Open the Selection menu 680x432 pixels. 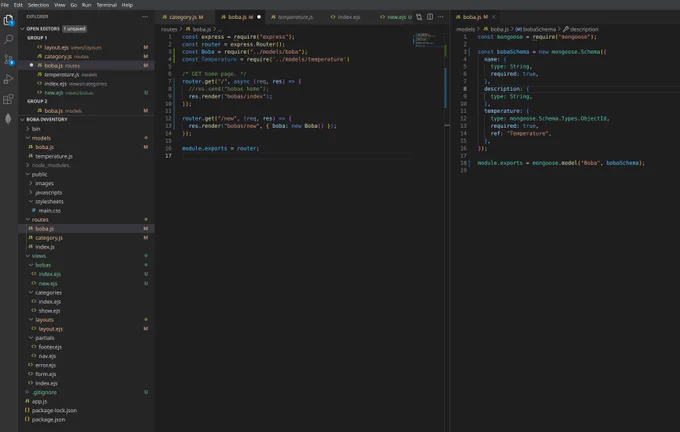[x=39, y=5]
